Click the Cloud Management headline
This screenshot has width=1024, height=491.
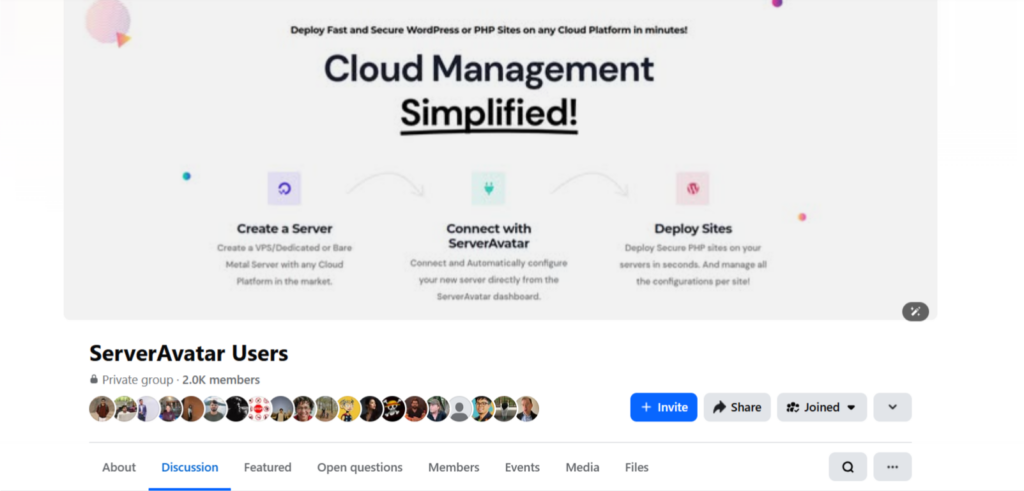pos(488,69)
